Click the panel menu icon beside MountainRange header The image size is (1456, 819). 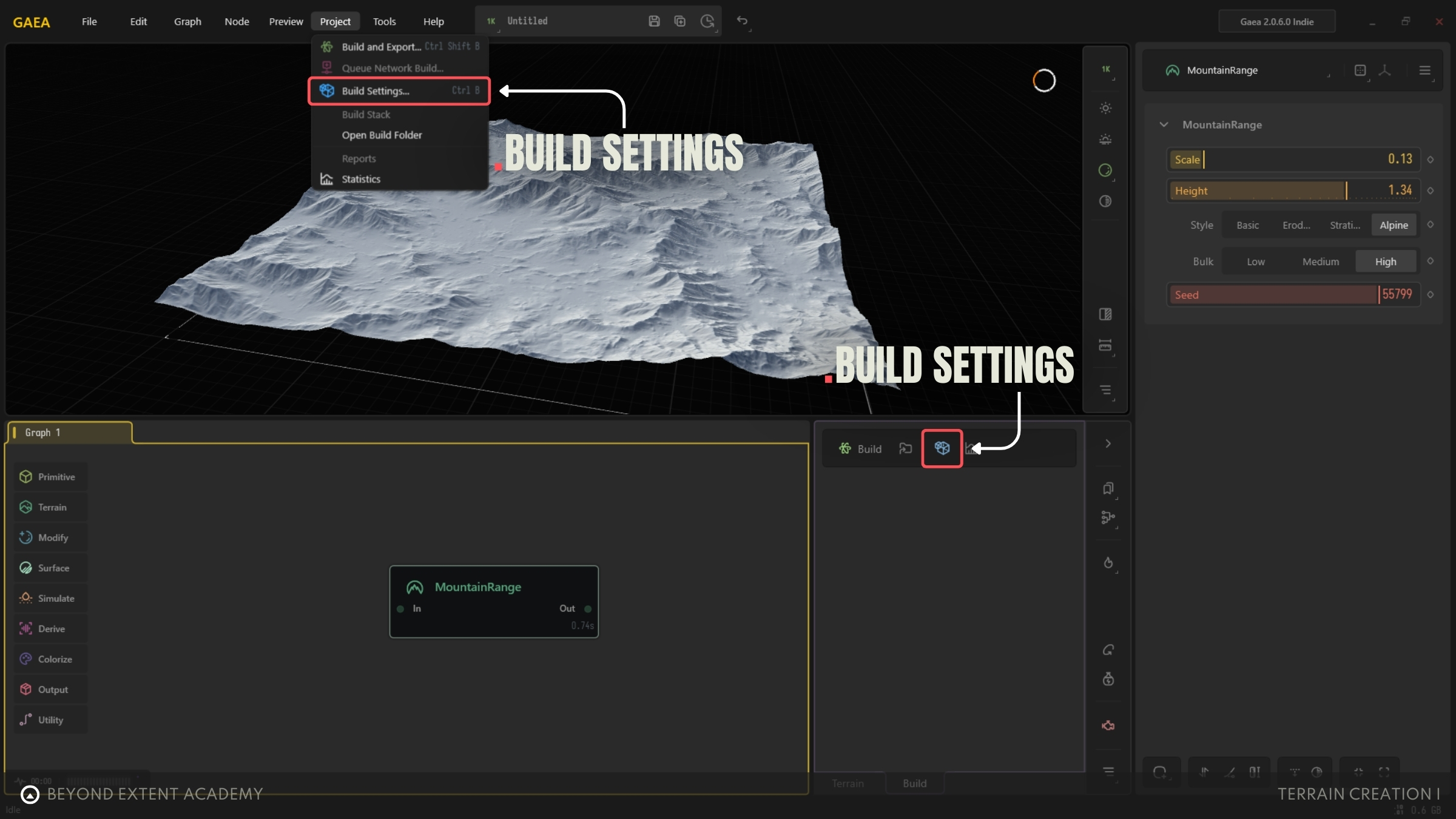click(1424, 70)
